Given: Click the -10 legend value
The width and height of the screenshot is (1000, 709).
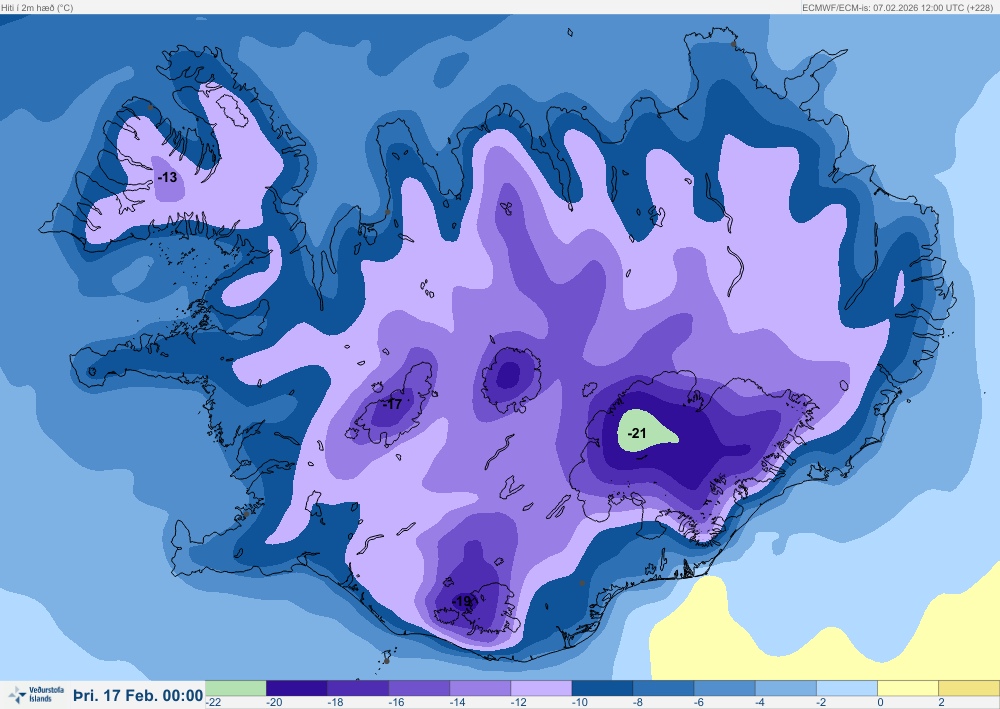Looking at the screenshot, I should click(x=580, y=703).
